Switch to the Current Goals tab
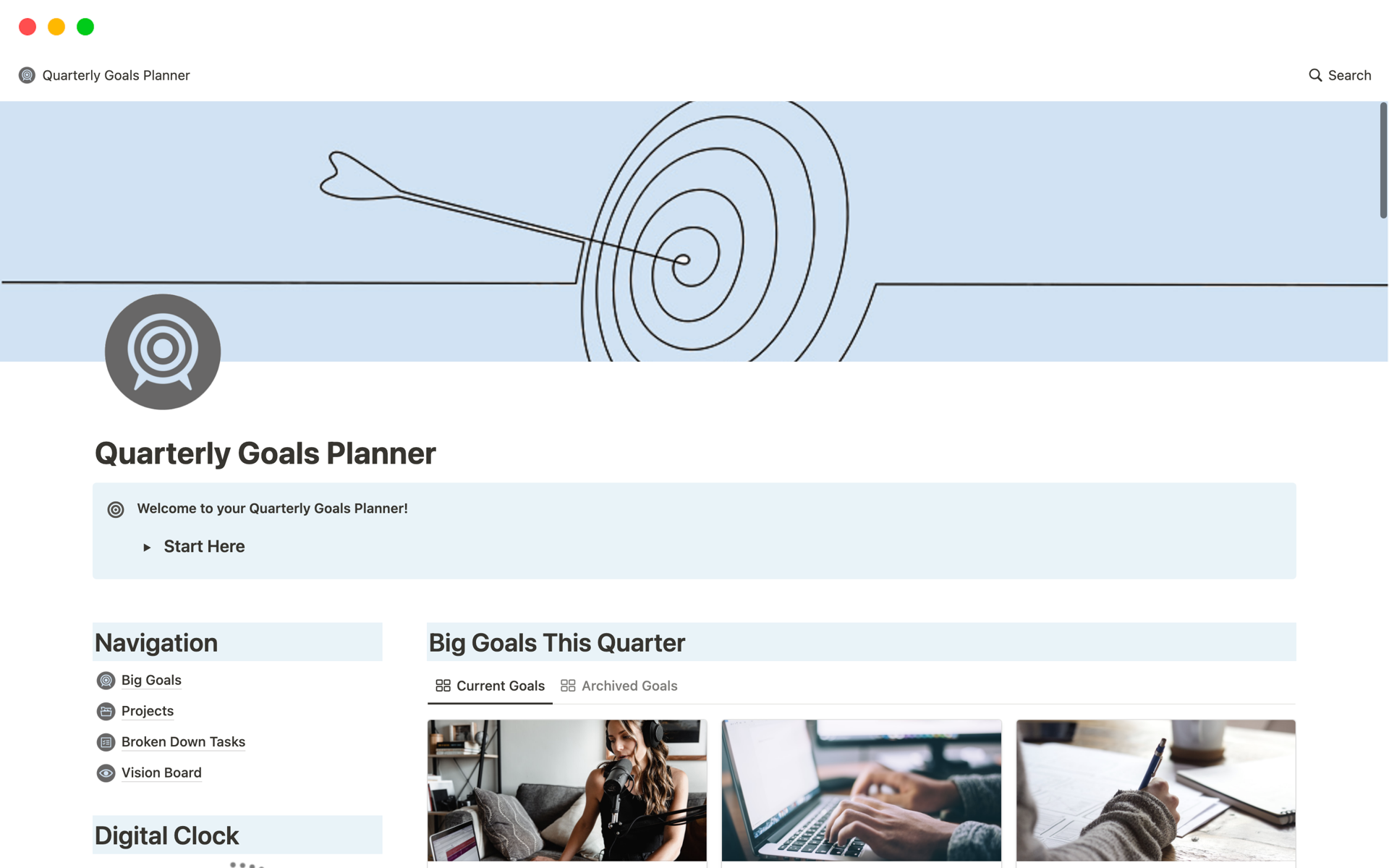 490,685
